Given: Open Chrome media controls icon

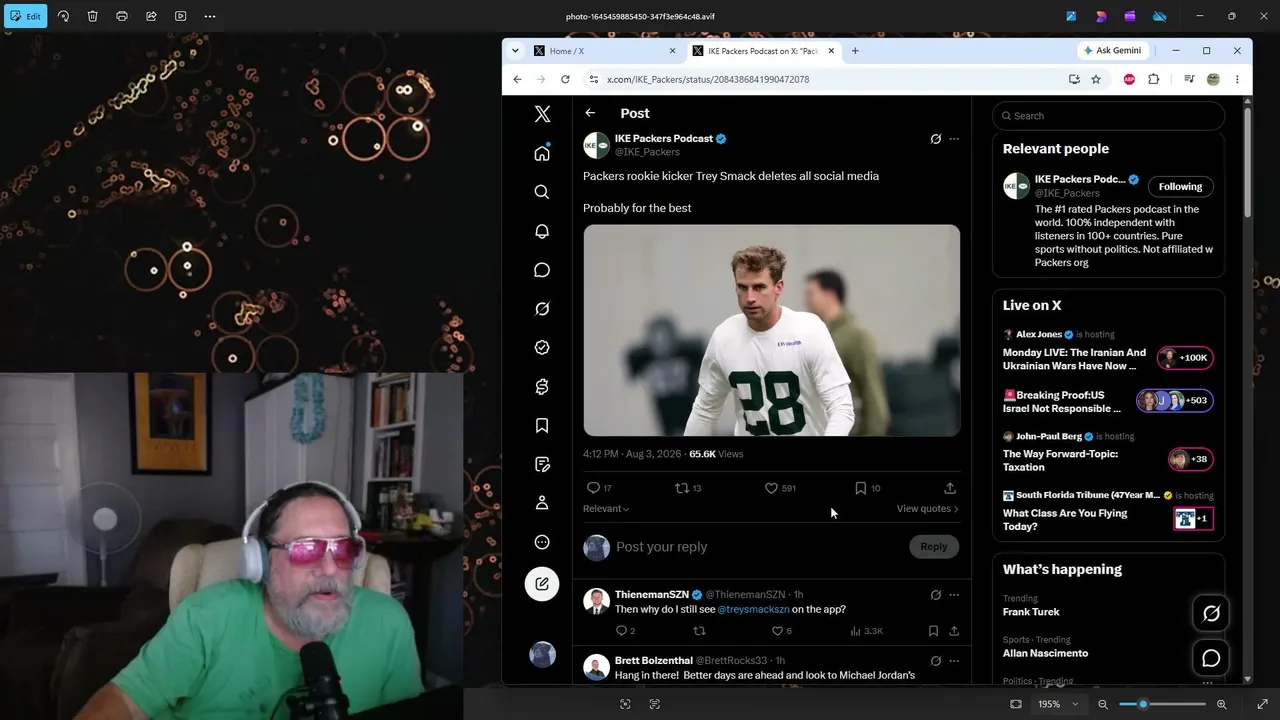Looking at the screenshot, I should click(1189, 79).
